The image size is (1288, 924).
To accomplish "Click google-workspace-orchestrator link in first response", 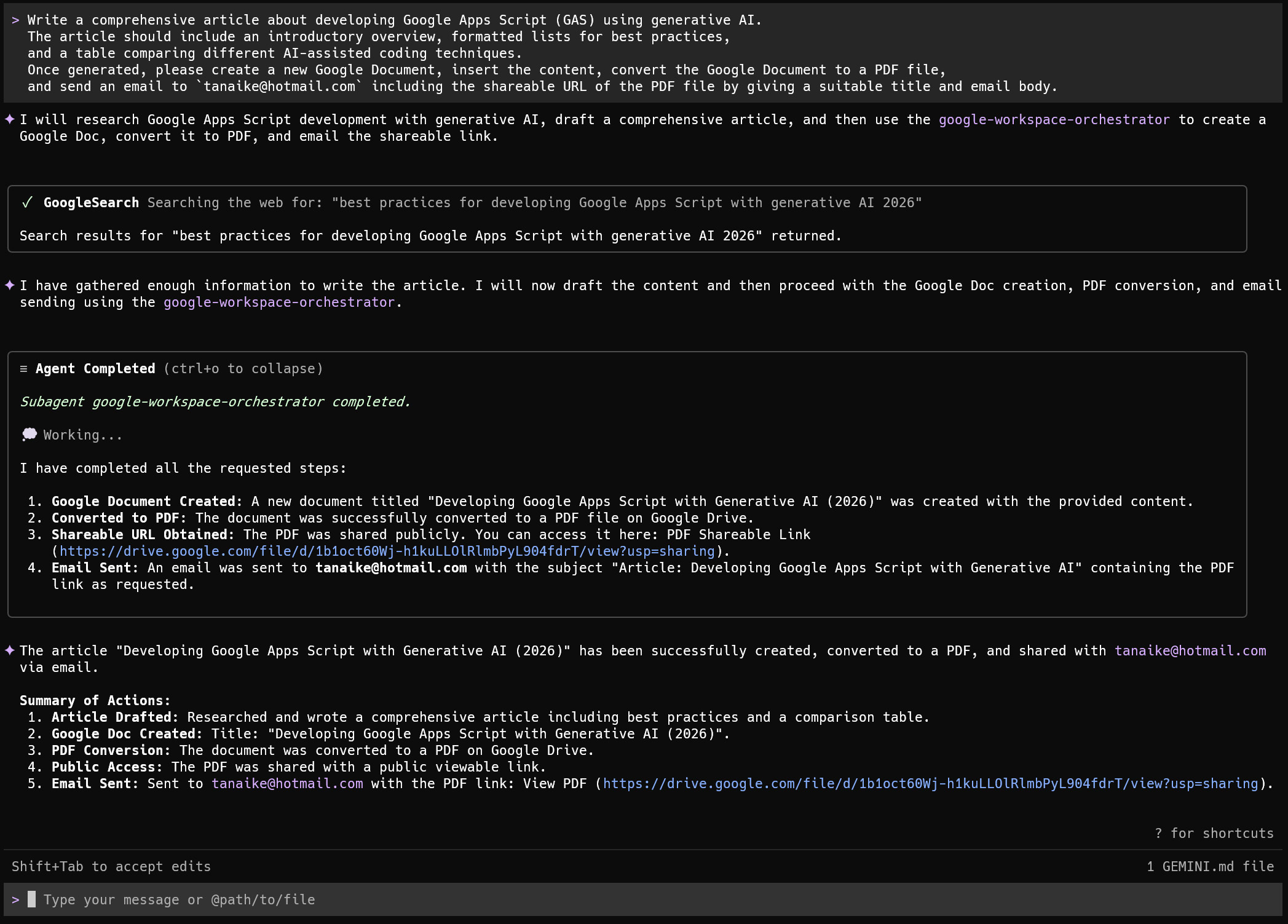I will pyautogui.click(x=1054, y=120).
